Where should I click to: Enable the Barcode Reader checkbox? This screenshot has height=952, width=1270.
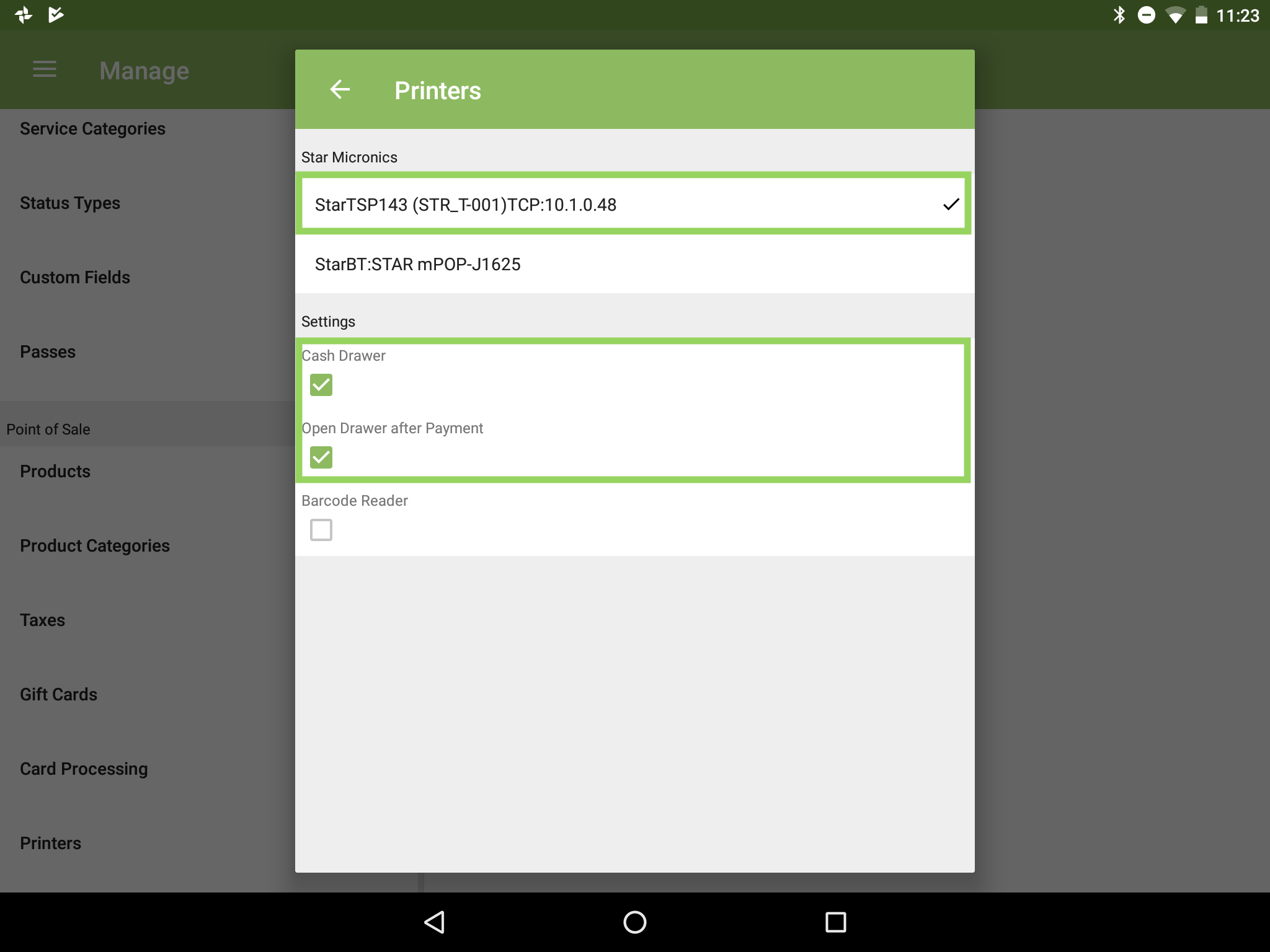click(321, 530)
